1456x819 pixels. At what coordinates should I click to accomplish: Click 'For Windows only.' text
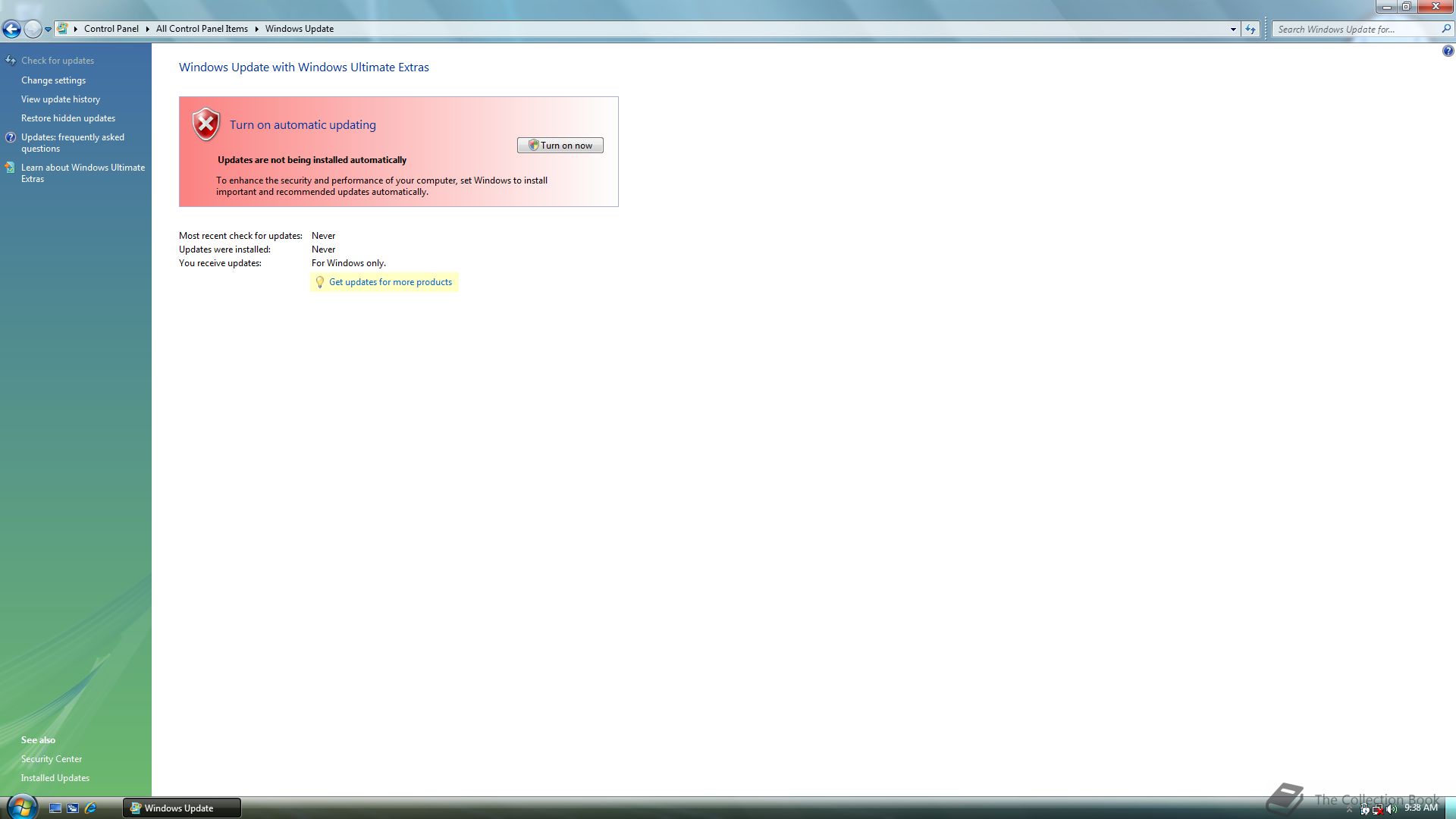pos(349,263)
